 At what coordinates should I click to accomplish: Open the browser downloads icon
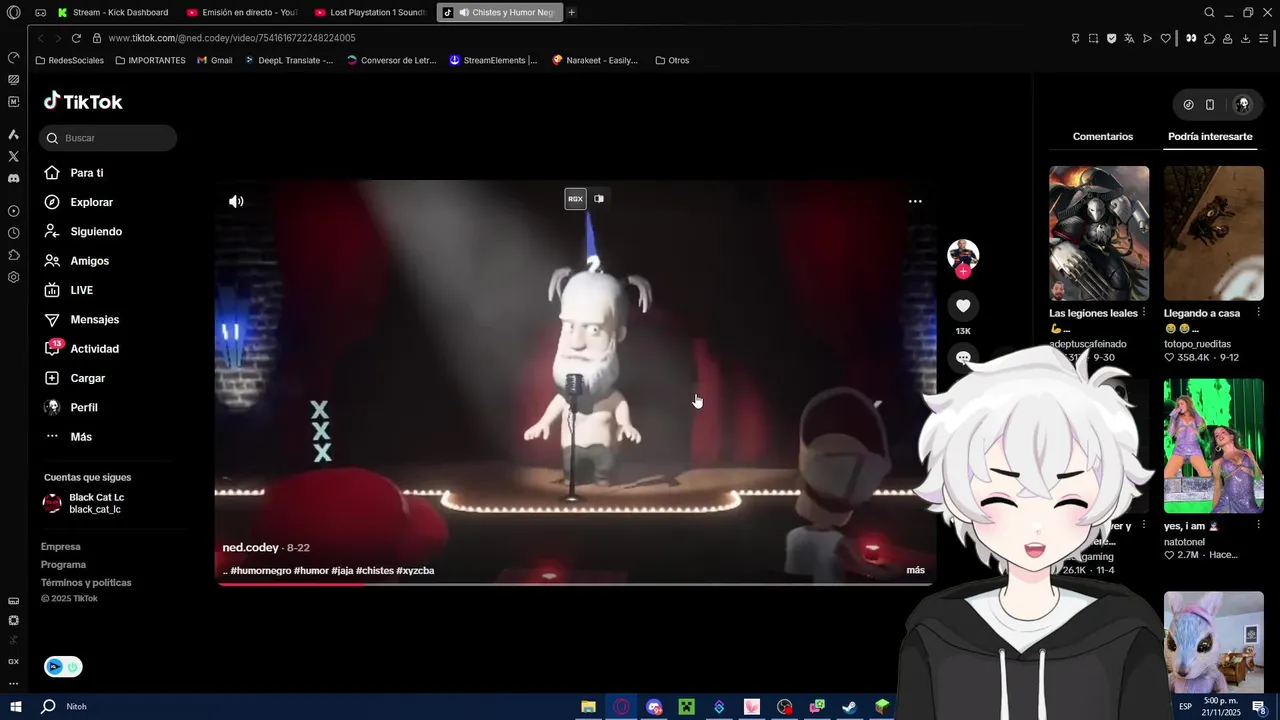(1246, 38)
